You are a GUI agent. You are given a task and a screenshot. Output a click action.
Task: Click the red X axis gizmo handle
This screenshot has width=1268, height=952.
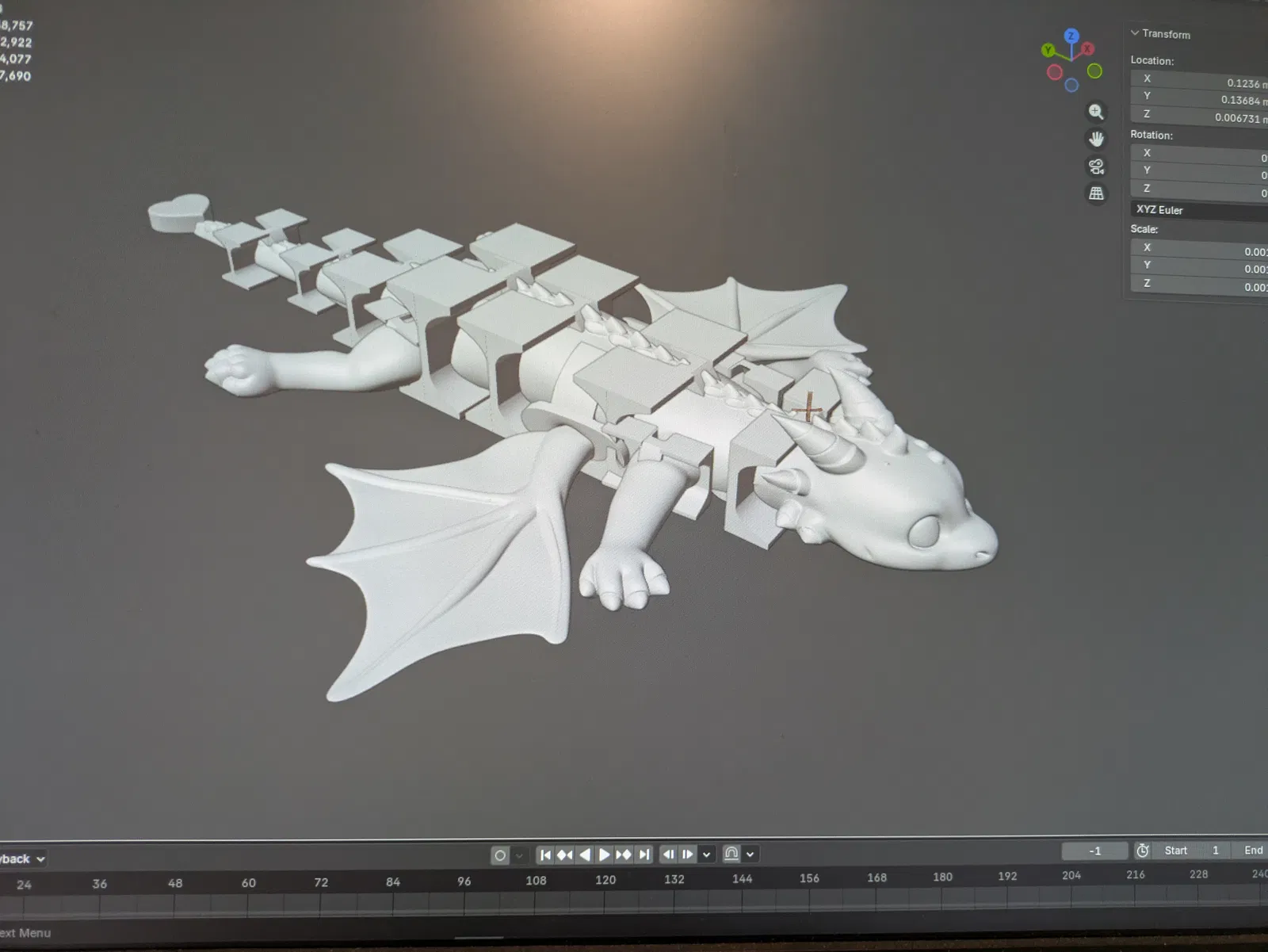tap(1087, 49)
